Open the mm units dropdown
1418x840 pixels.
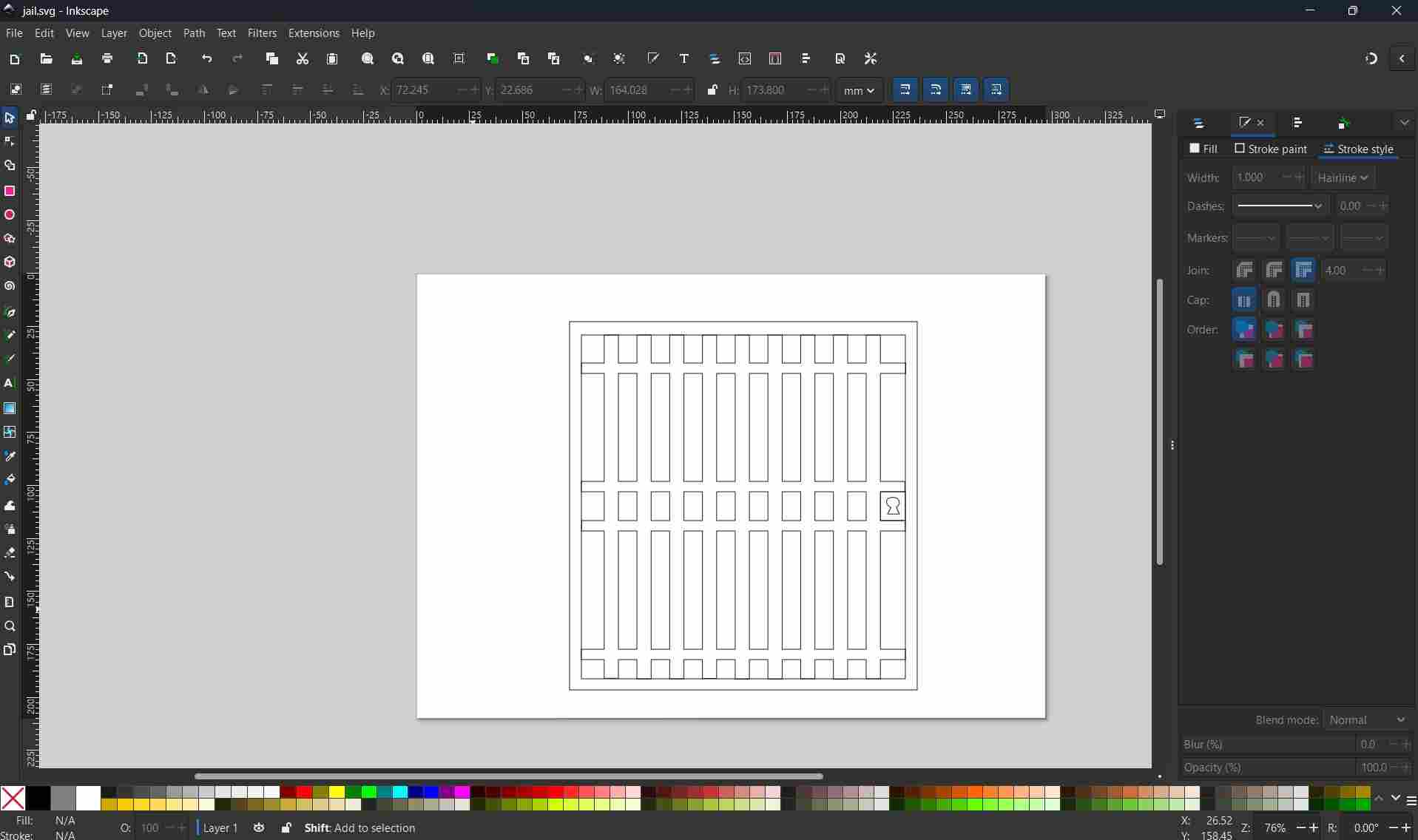point(859,90)
